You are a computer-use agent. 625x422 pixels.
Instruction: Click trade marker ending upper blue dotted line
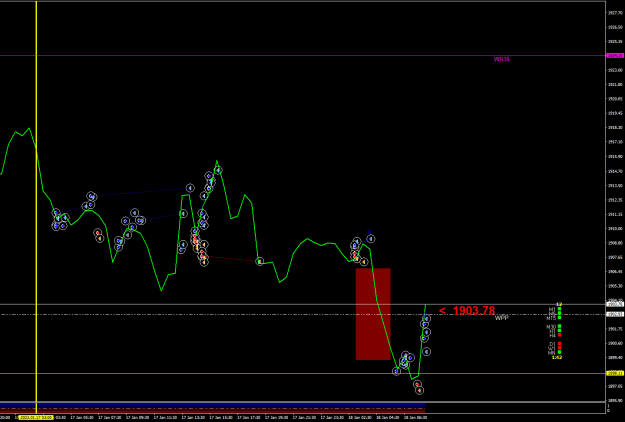tap(190, 188)
